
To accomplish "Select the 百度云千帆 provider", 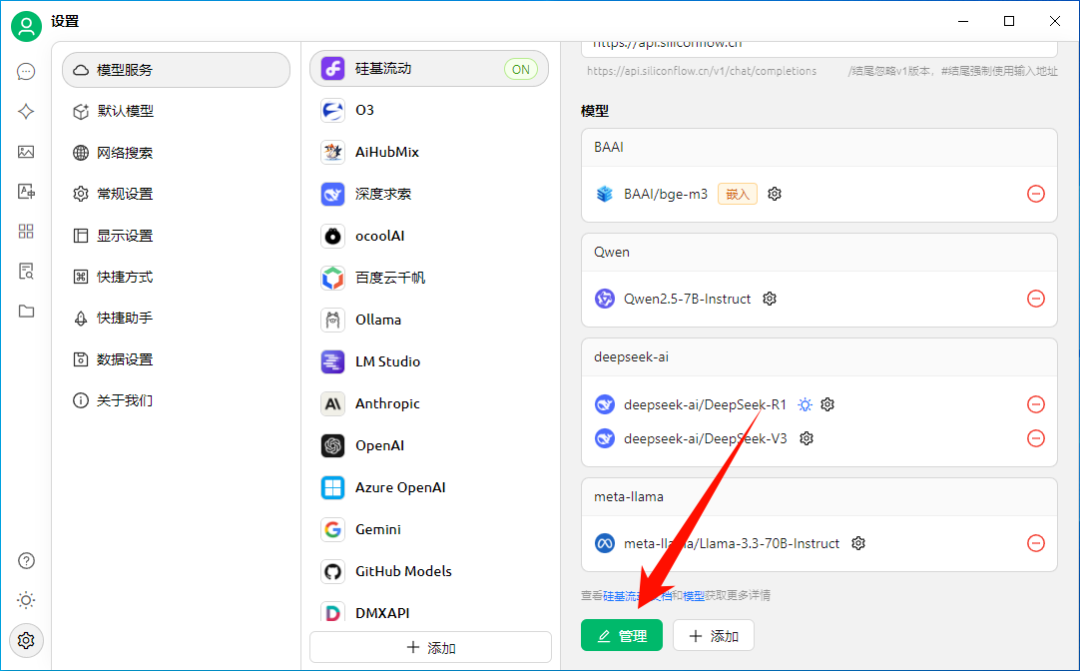I will click(x=429, y=278).
